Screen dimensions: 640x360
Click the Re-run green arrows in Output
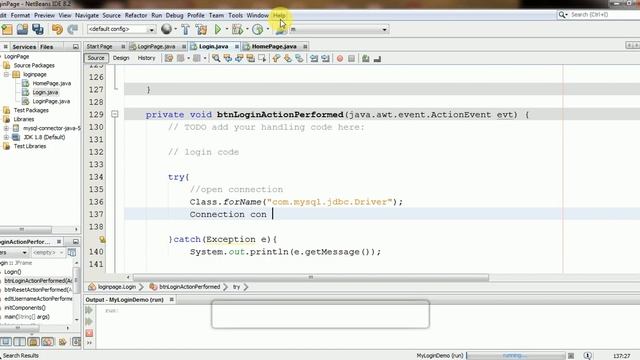(x=89, y=310)
